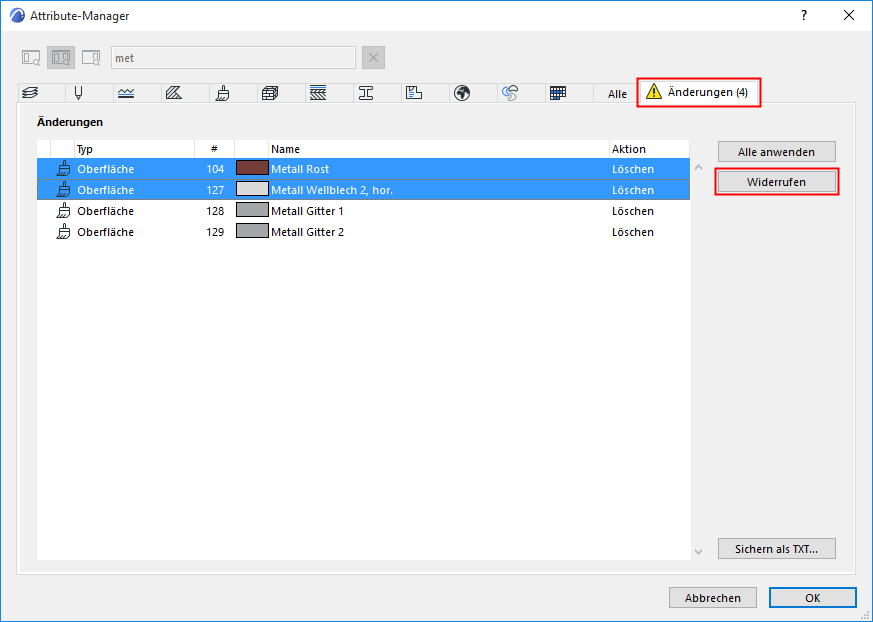
Task: Sort by the Typ column header
Action: click(x=134, y=149)
